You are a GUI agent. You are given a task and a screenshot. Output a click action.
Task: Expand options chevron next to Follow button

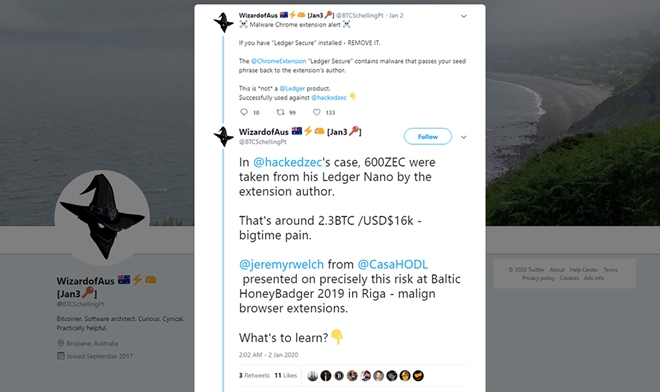pos(463,137)
